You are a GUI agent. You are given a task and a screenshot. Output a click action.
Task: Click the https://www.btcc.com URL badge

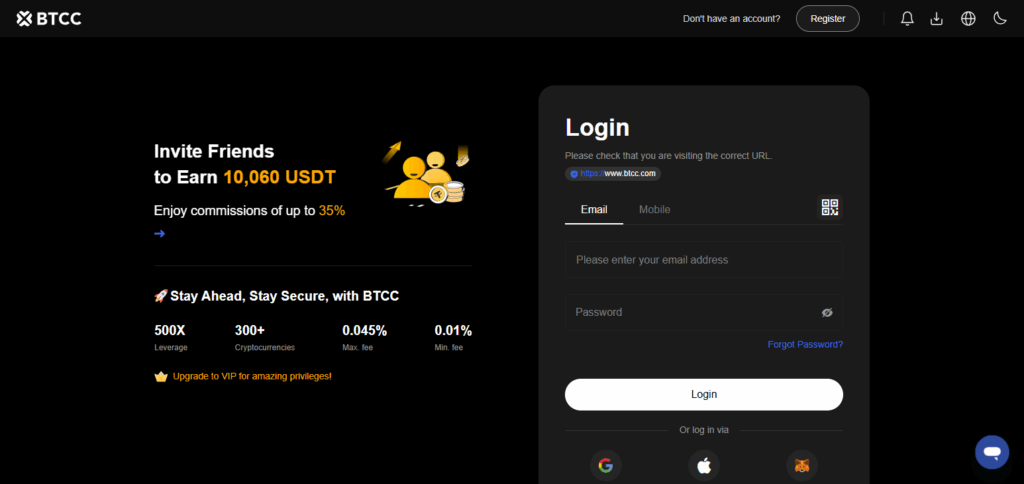click(613, 174)
